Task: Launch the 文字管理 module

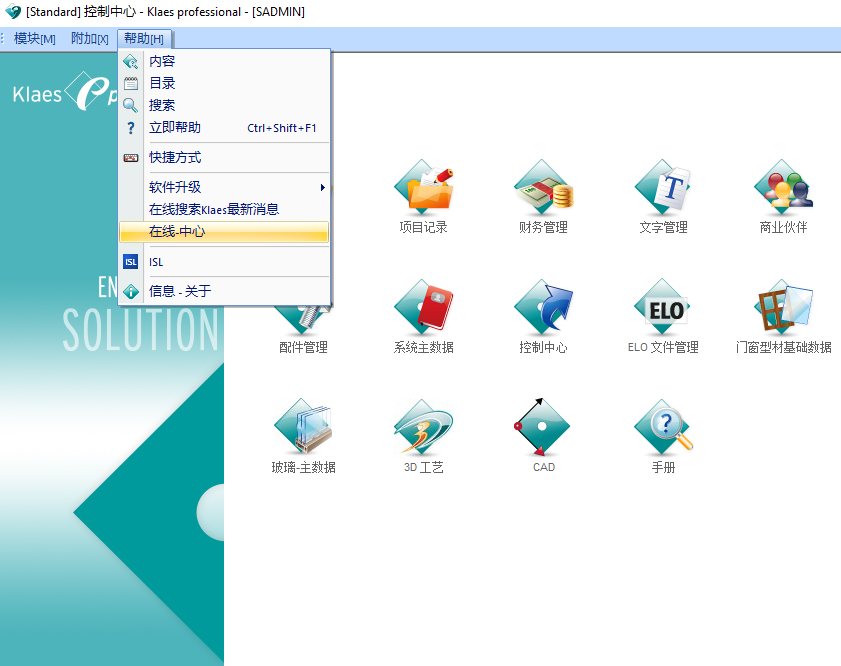Action: [x=663, y=188]
